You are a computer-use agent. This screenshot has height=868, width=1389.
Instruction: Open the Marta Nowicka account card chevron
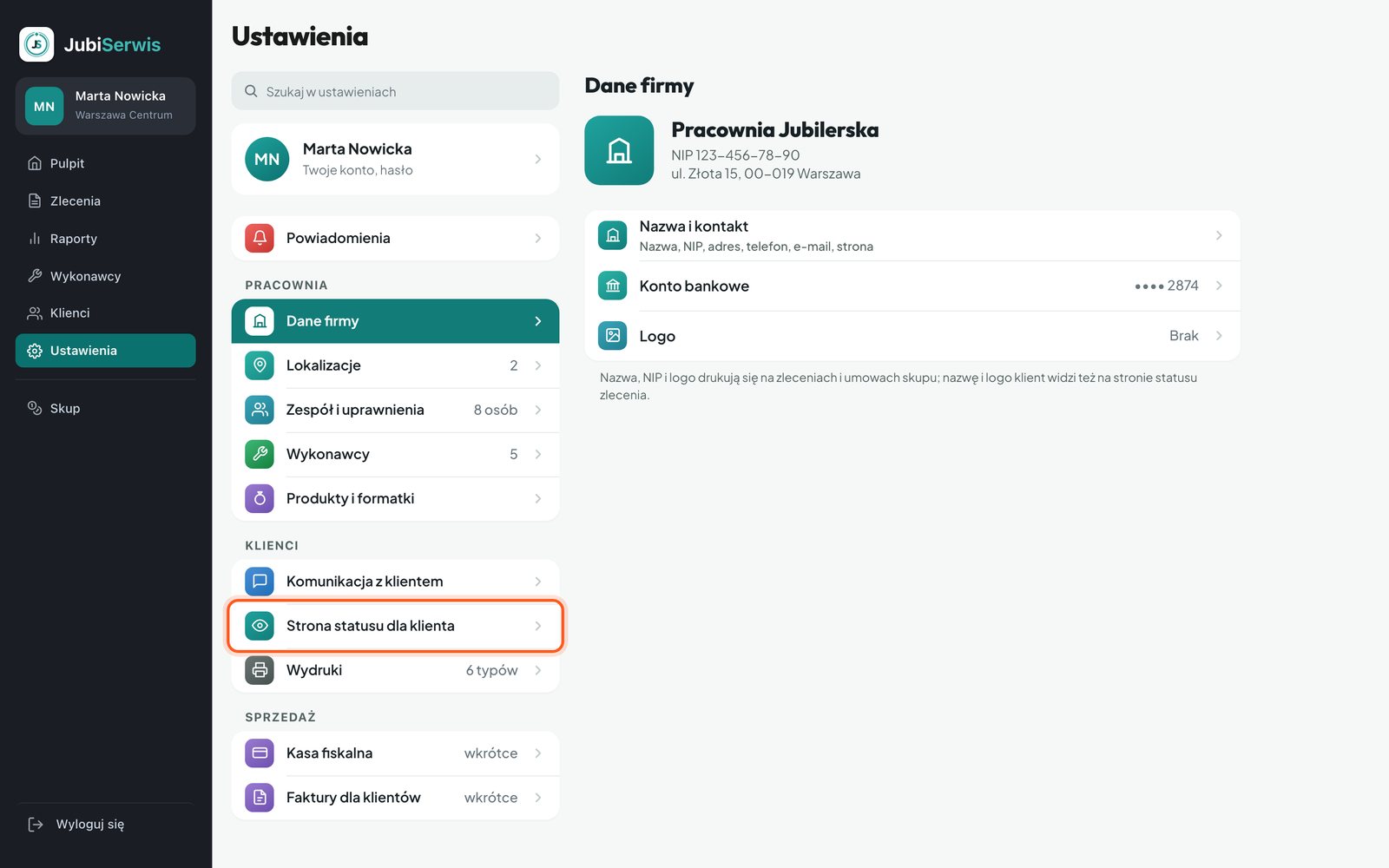coord(538,159)
